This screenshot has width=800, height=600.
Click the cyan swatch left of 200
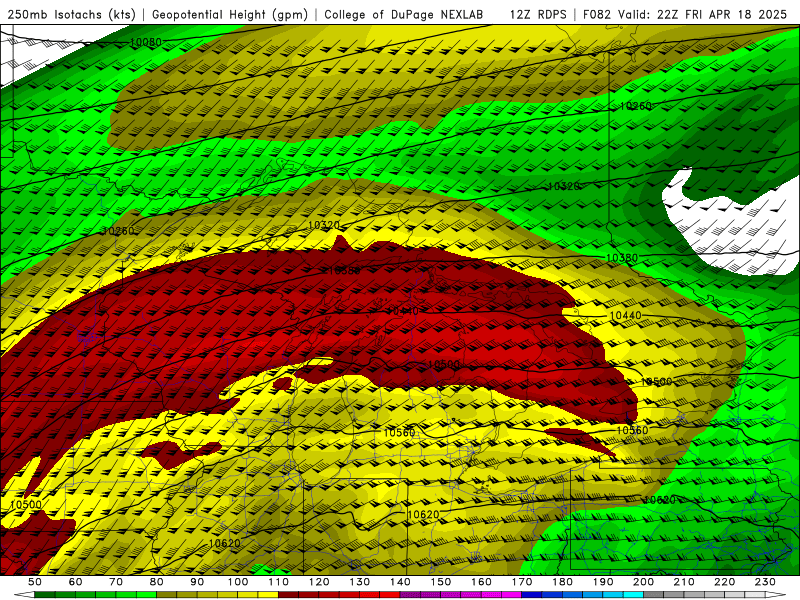pos(633,594)
